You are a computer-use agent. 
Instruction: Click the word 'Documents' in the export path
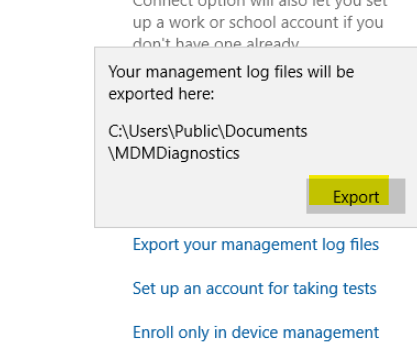point(266,131)
